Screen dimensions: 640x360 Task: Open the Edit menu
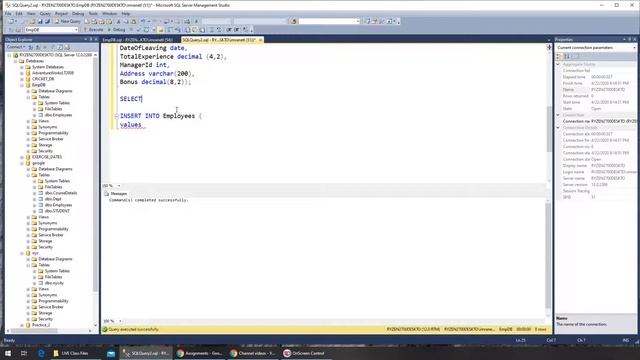click(19, 13)
